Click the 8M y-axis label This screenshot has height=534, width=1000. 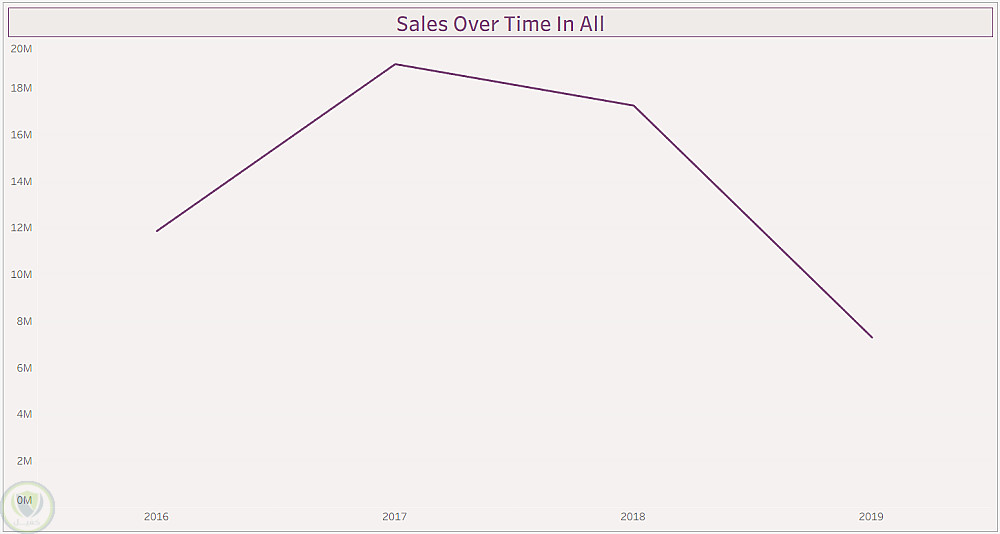click(x=23, y=321)
